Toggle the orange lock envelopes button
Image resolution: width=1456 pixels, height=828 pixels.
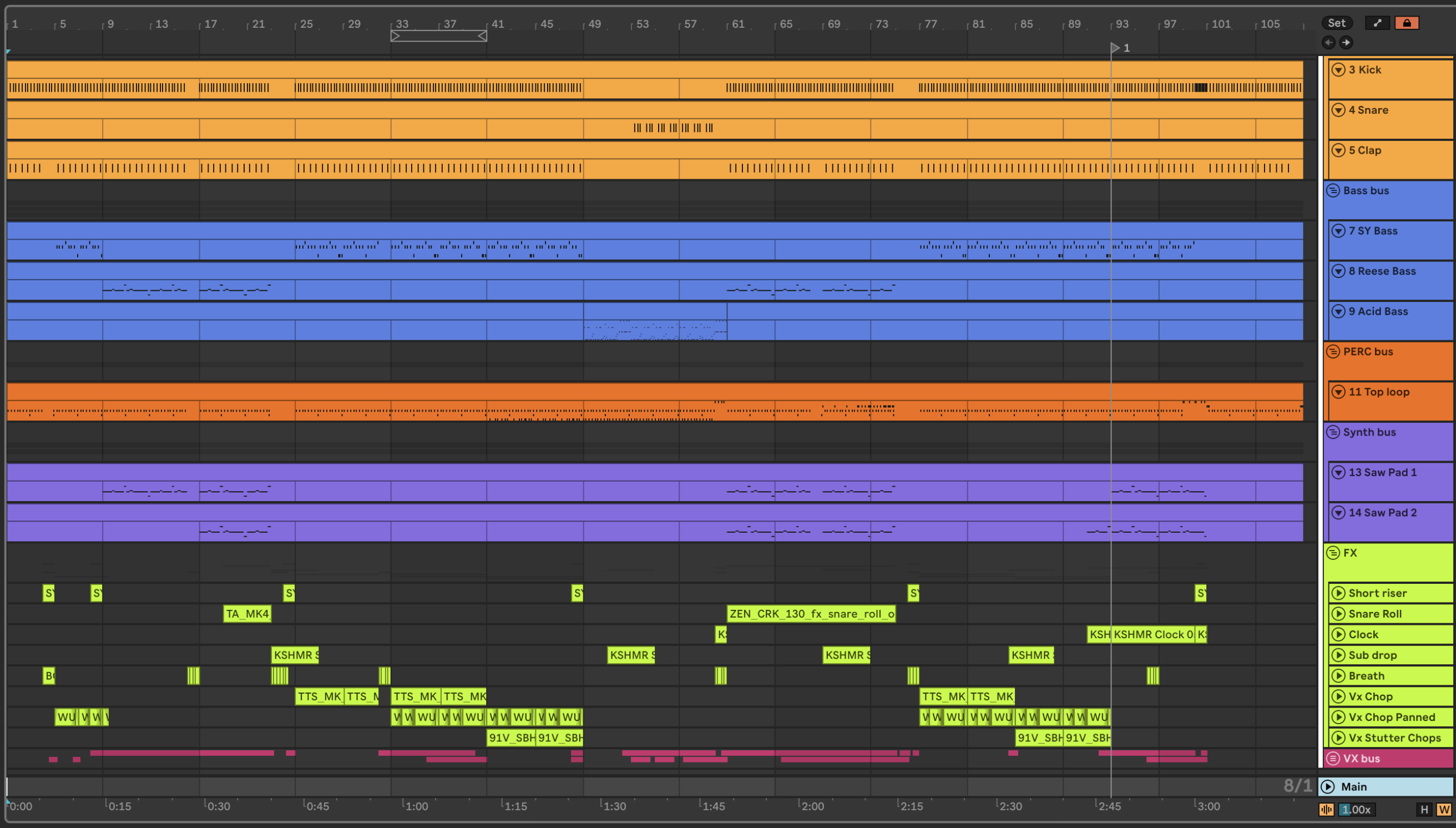1407,23
